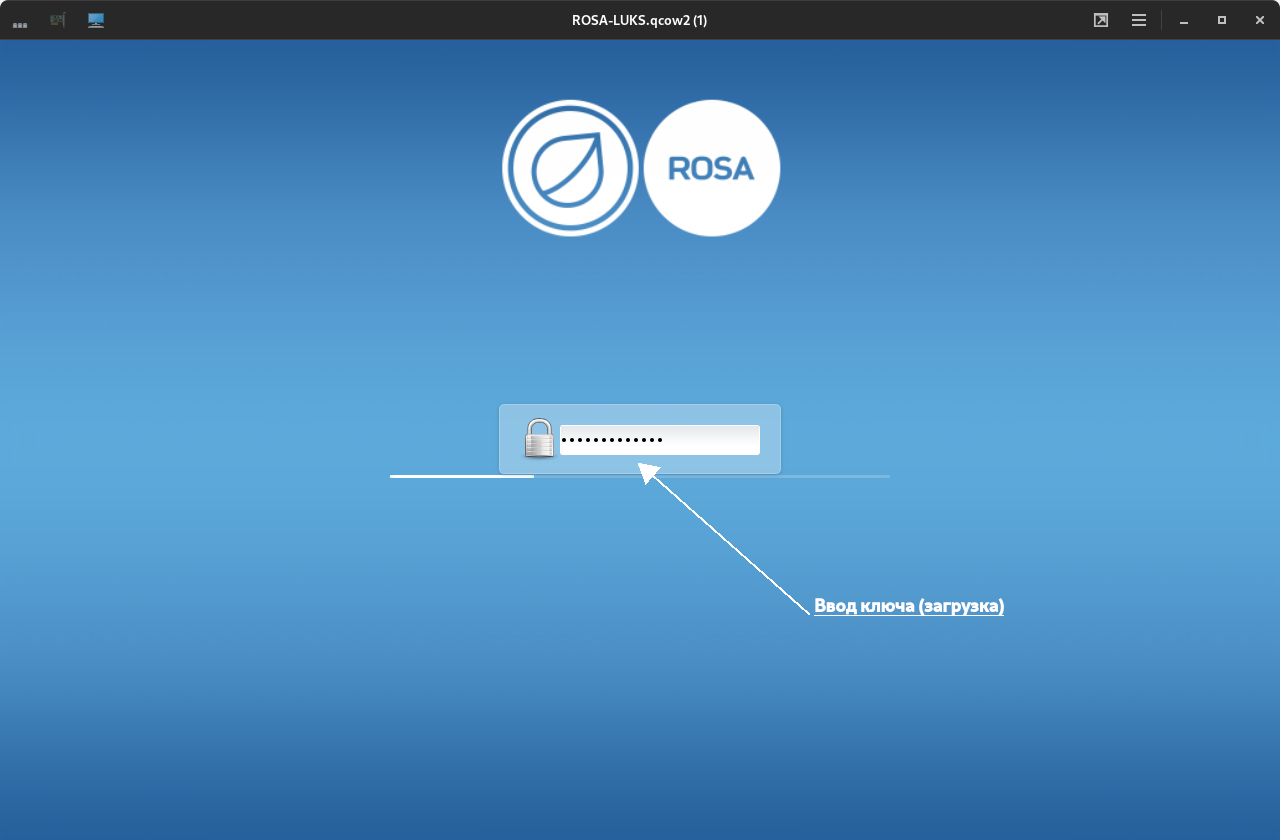1280x840 pixels.
Task: Maximize the ROSA-LUKS.qcow2 viewer window
Action: pyautogui.click(x=1222, y=20)
